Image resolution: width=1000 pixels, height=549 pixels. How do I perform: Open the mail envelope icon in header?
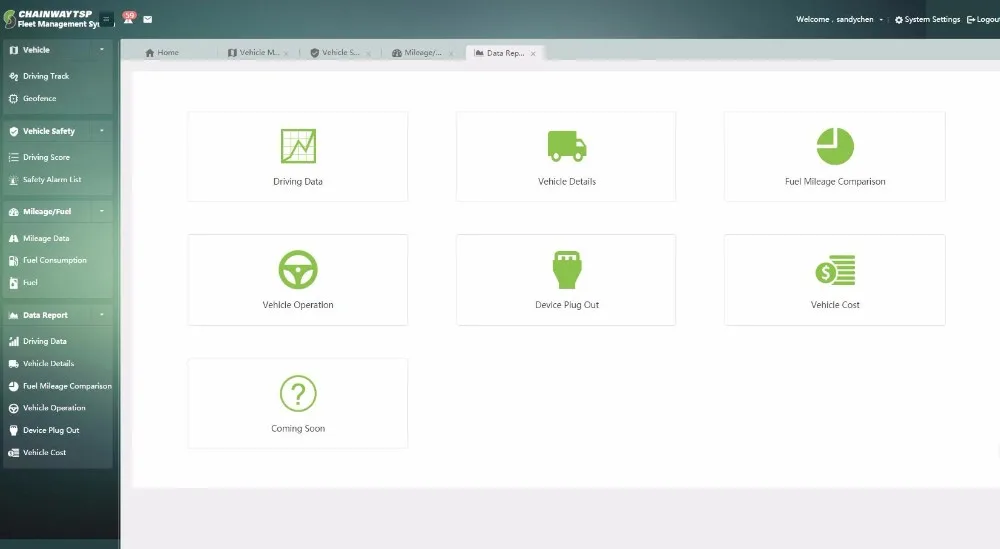148,19
